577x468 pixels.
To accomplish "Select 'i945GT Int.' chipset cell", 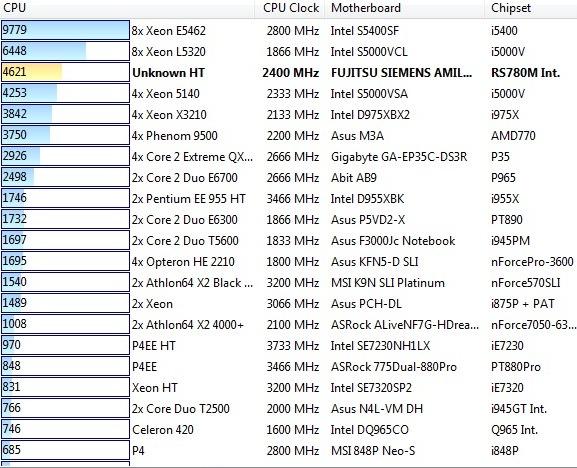I will (x=519, y=408).
